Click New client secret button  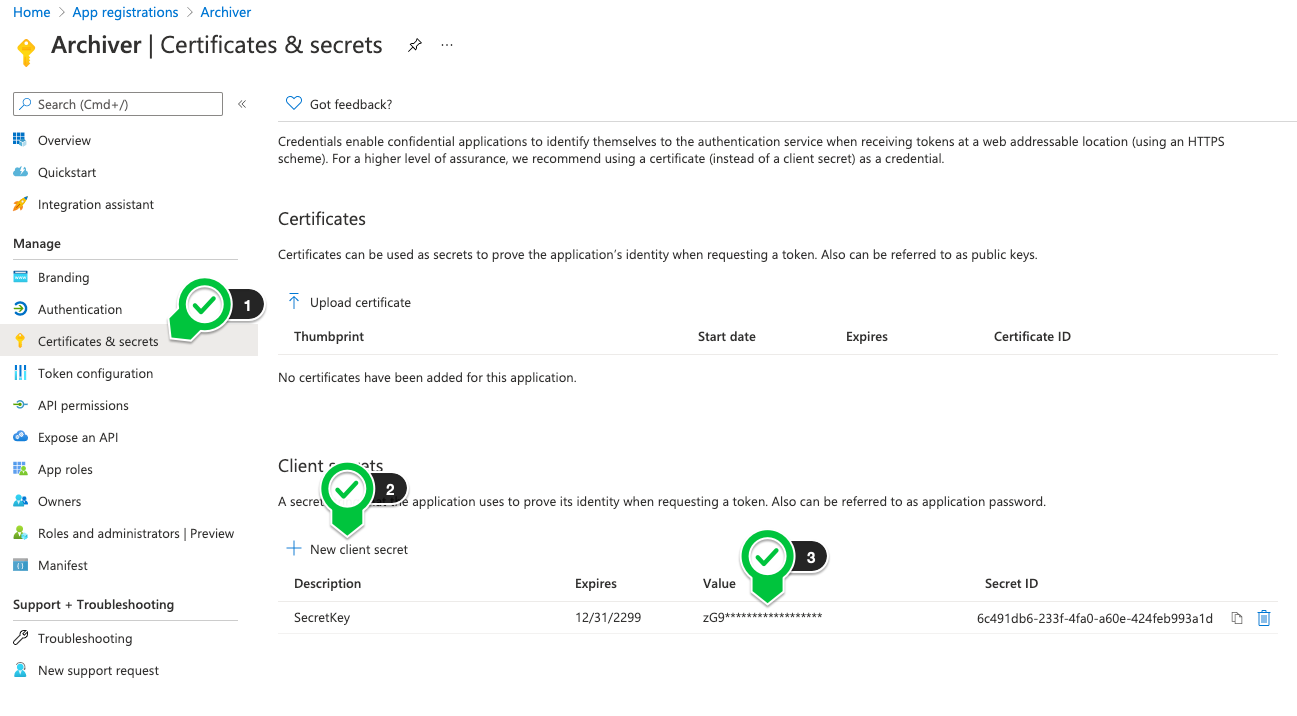pos(347,549)
